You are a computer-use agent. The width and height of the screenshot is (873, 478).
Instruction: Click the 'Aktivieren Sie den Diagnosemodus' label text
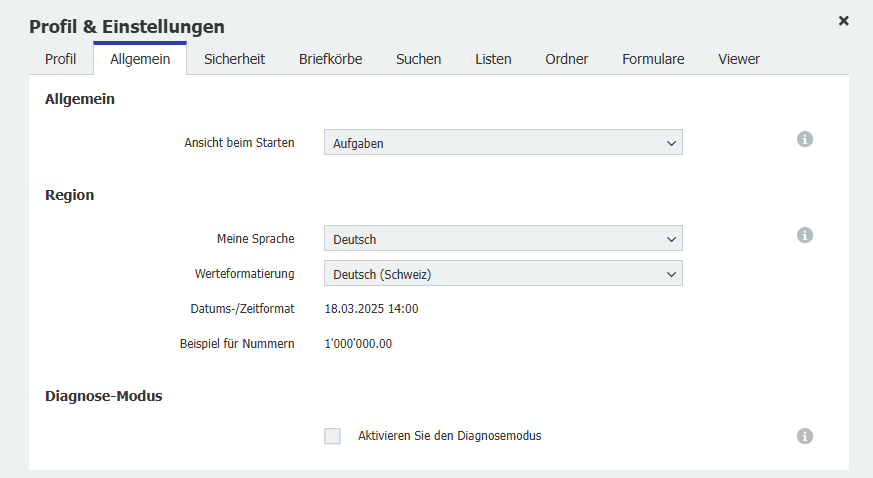[x=449, y=436]
